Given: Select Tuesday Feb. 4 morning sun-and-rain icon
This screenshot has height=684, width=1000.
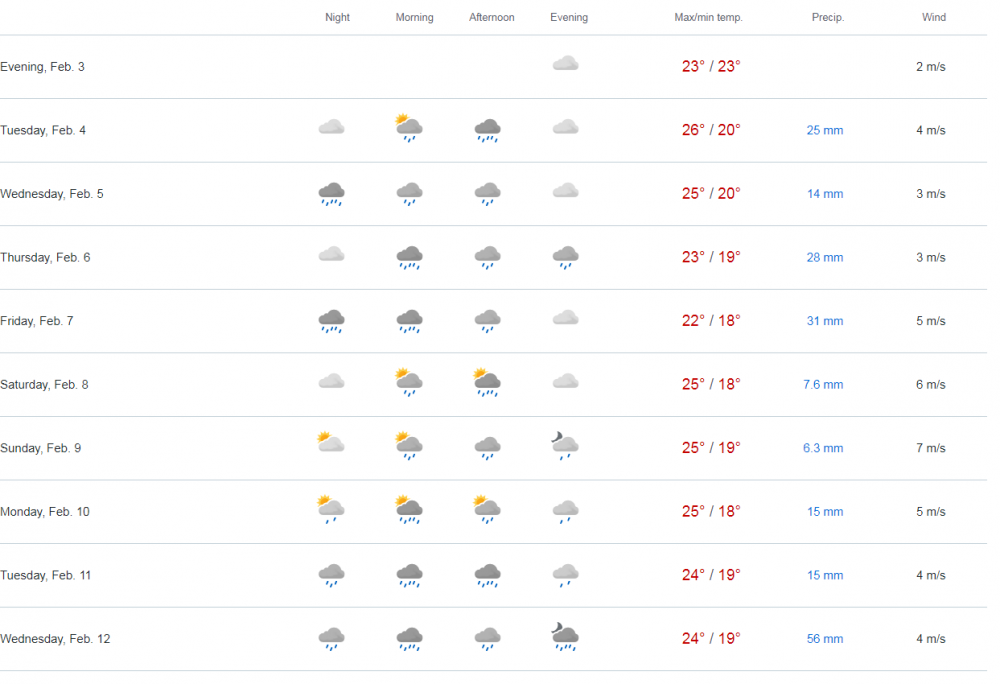Looking at the screenshot, I should click(x=409, y=126).
